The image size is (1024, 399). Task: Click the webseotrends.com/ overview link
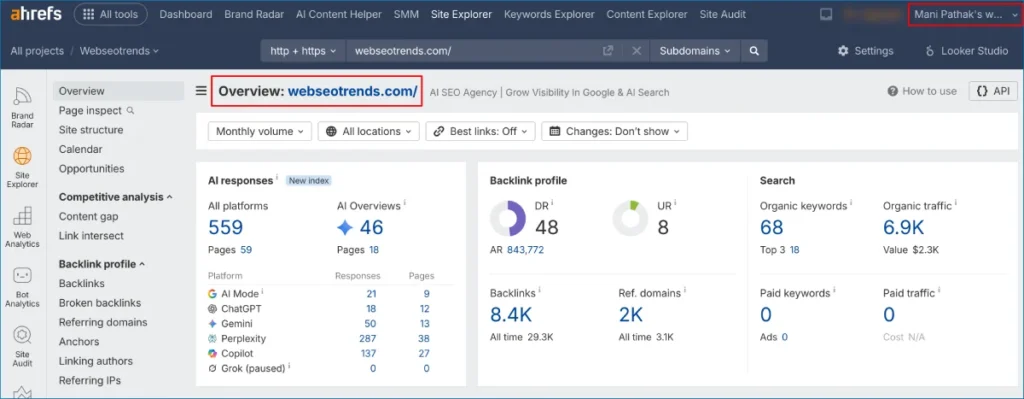pyautogui.click(x=353, y=91)
